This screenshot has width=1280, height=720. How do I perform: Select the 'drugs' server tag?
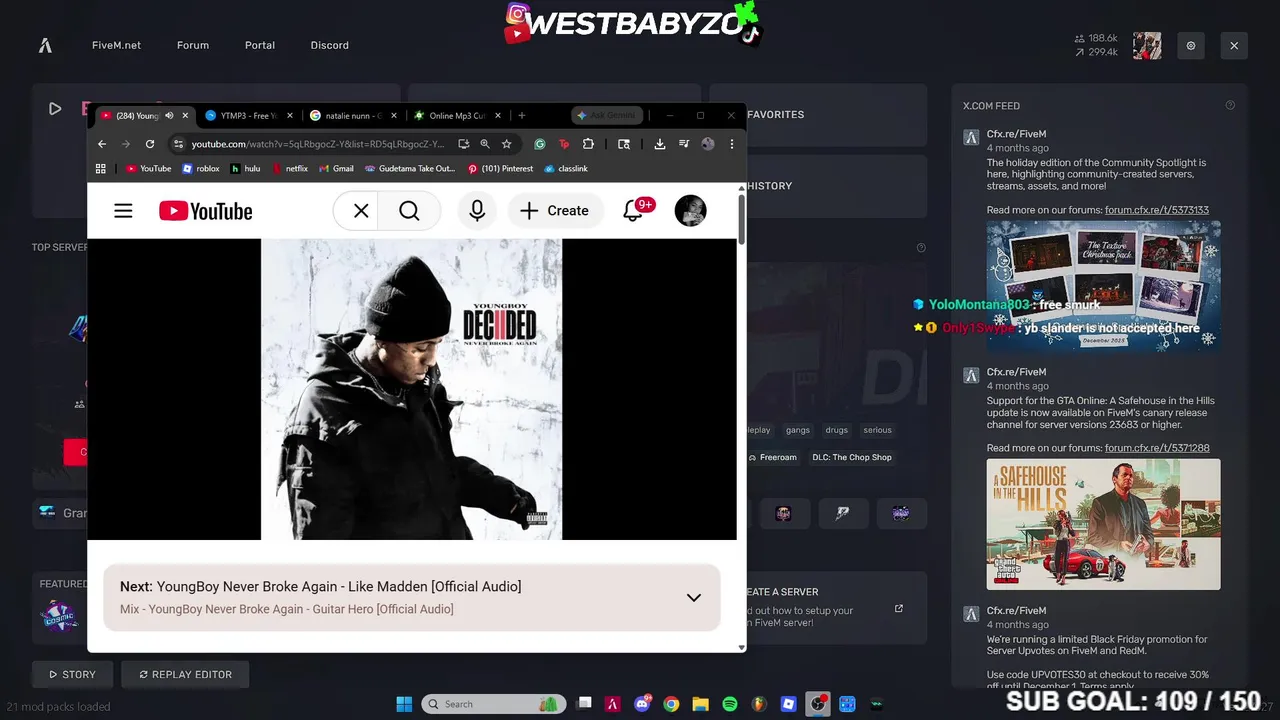[x=836, y=430]
